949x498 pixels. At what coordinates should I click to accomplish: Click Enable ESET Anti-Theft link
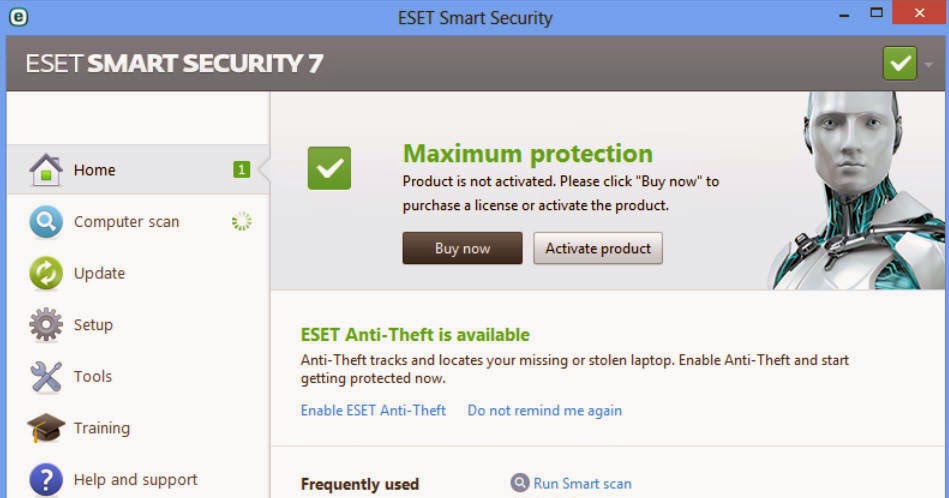pyautogui.click(x=373, y=410)
